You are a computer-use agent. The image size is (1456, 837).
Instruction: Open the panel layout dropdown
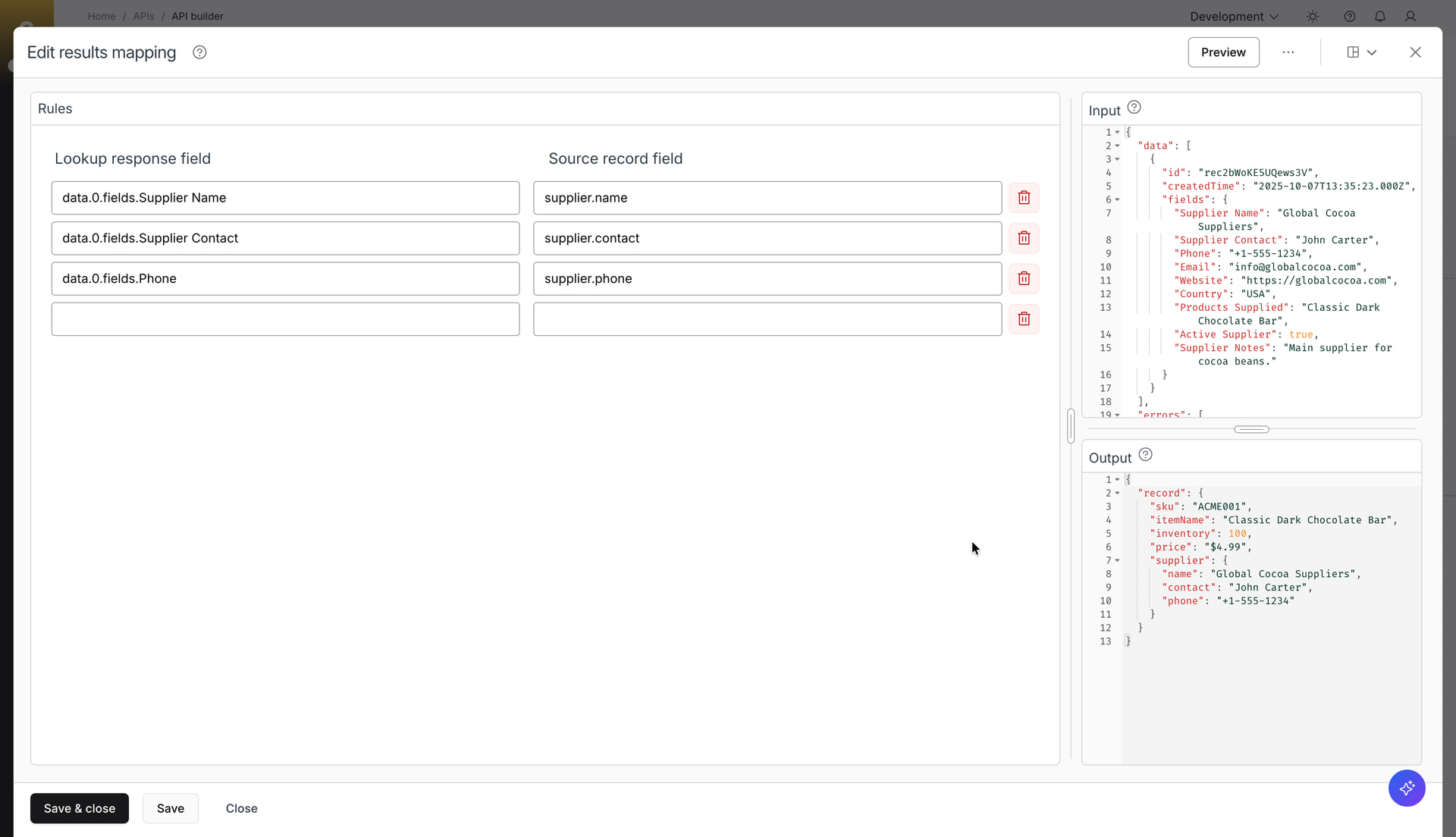[x=1362, y=52]
